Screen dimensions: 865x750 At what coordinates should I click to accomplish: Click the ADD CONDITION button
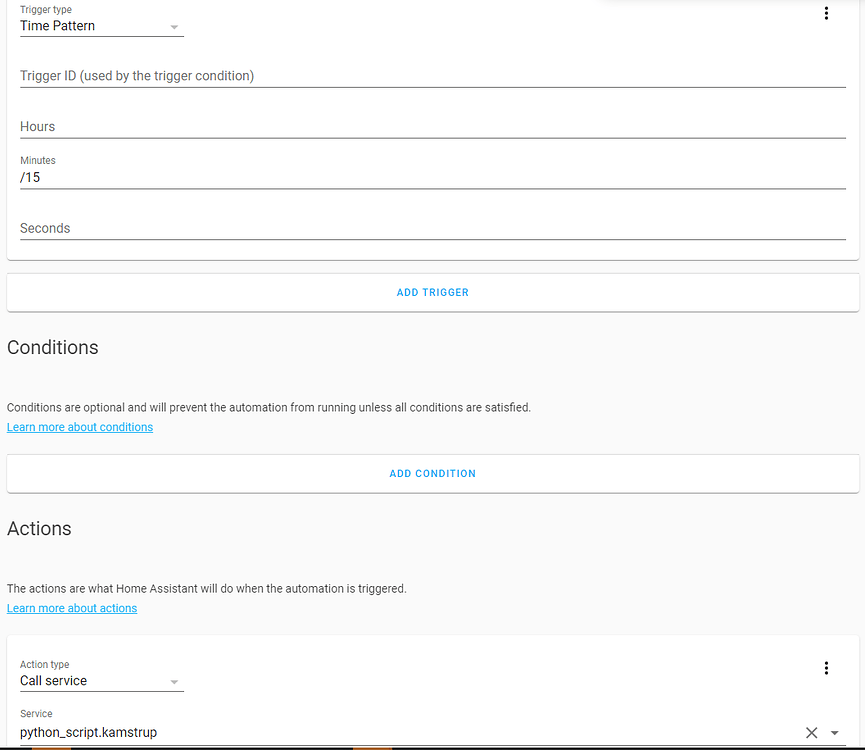pyautogui.click(x=432, y=473)
